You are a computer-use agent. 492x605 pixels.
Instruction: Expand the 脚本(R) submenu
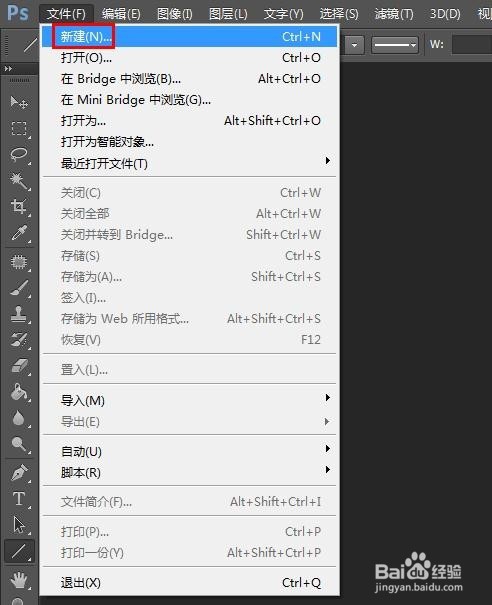(x=189, y=472)
